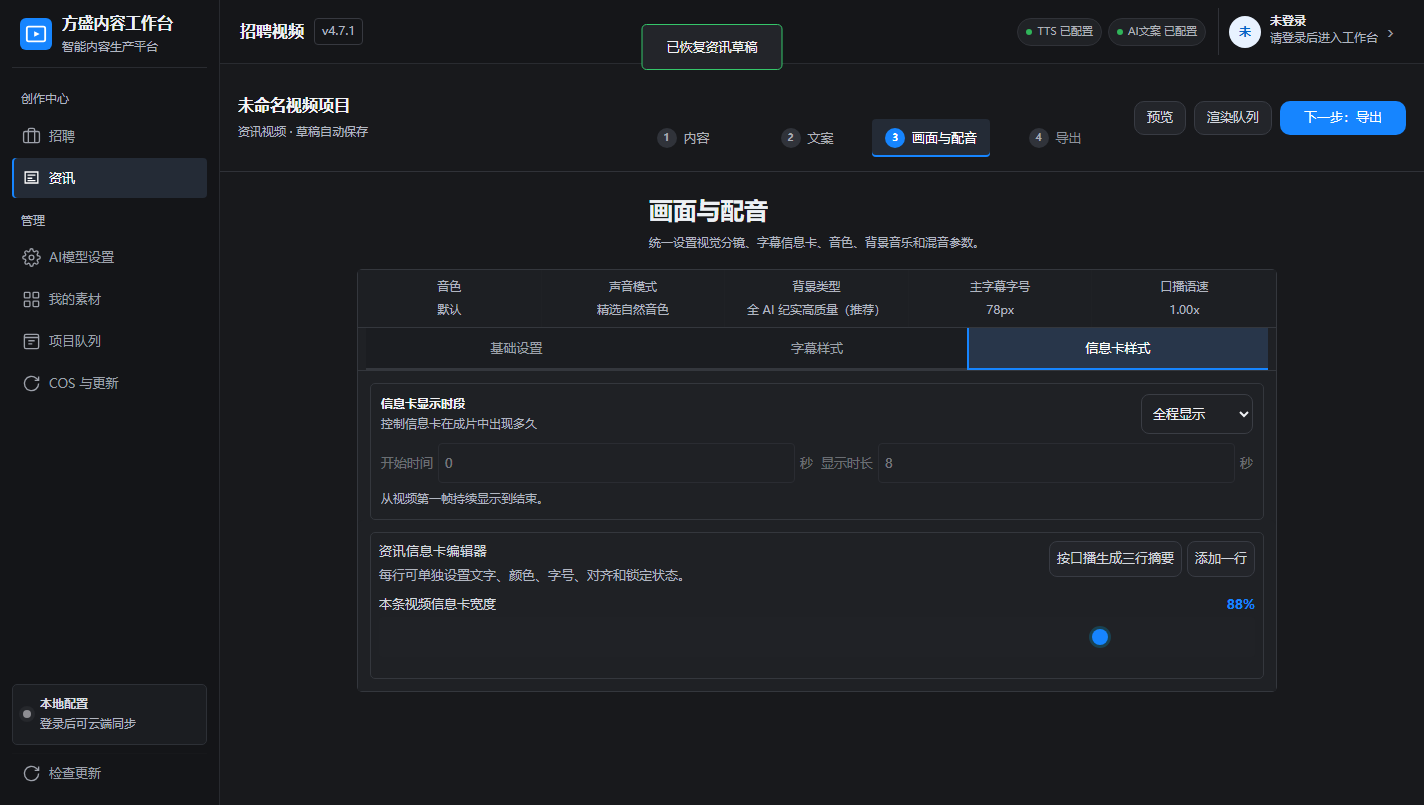Image resolution: width=1424 pixels, height=805 pixels.
Task: Click the 添加一行 button
Action: [1221, 559]
